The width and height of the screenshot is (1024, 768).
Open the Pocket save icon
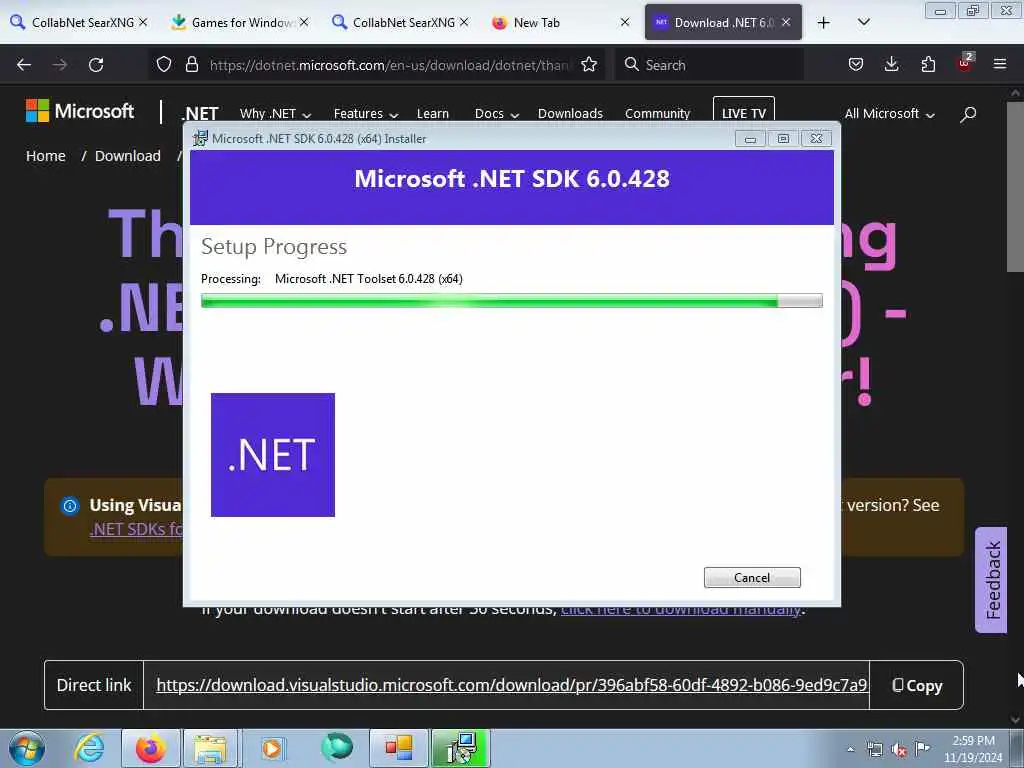(856, 64)
